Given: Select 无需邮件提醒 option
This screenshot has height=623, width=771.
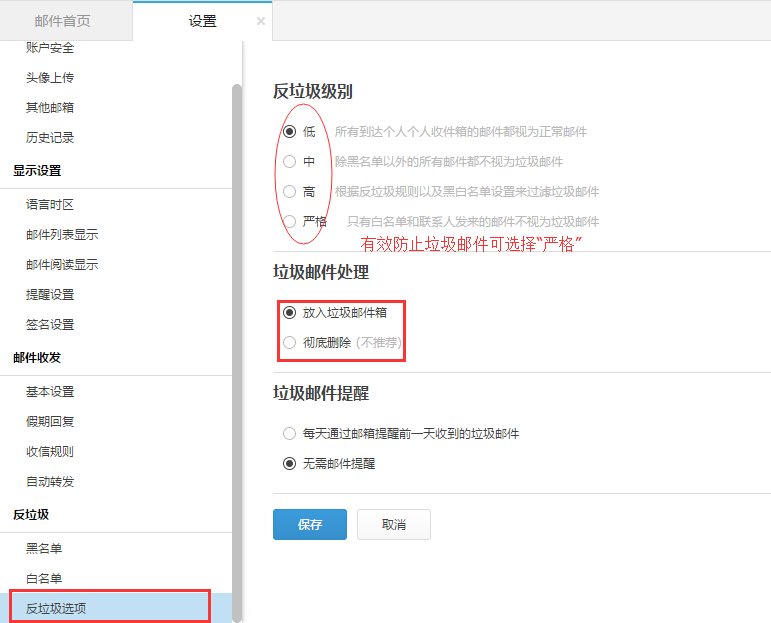Looking at the screenshot, I should (x=290, y=463).
